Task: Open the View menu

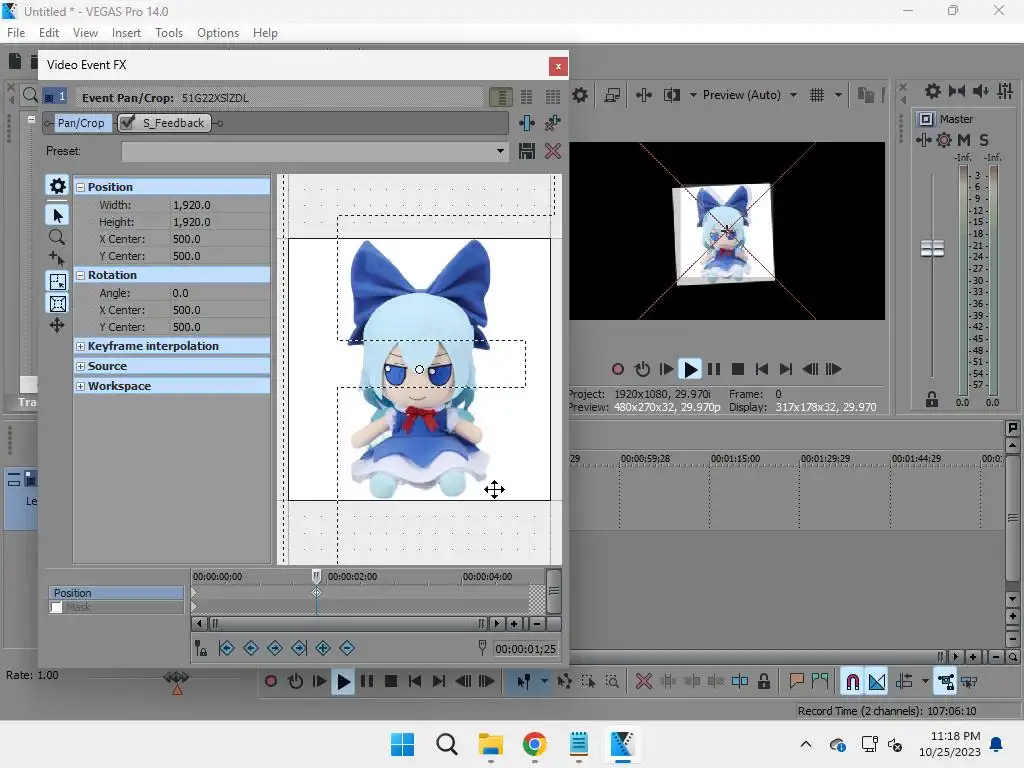Action: [86, 33]
